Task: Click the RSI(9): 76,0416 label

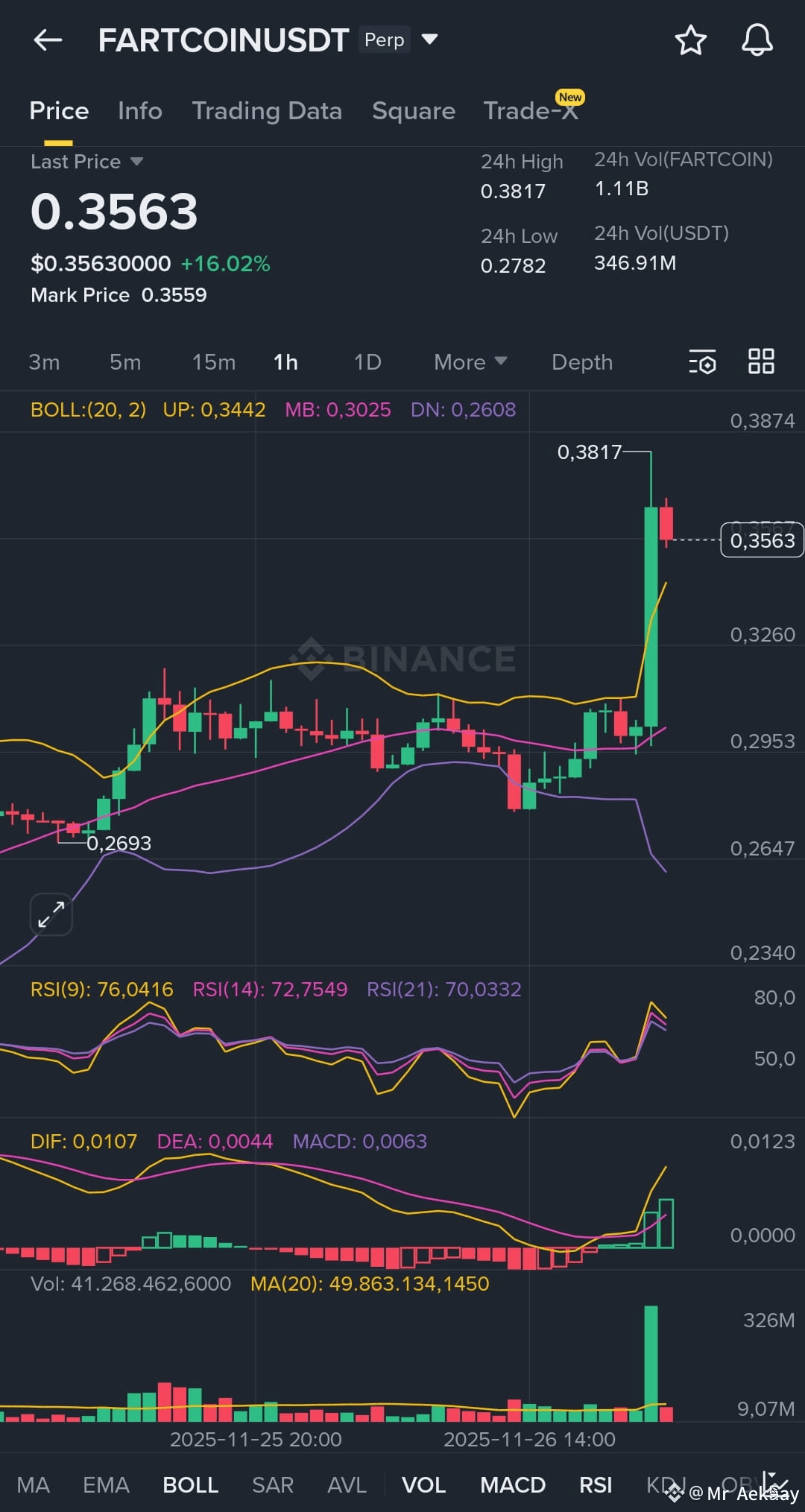Action: [x=101, y=990]
